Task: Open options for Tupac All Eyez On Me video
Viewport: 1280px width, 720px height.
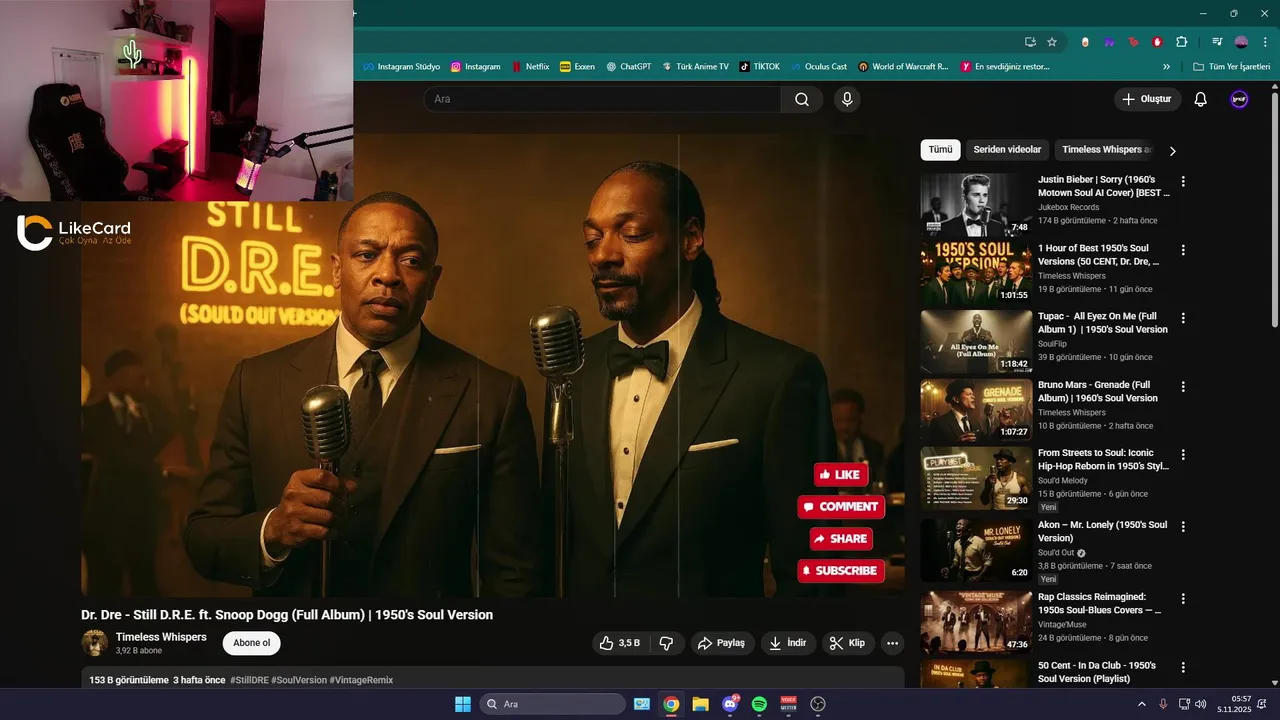Action: 1183,318
